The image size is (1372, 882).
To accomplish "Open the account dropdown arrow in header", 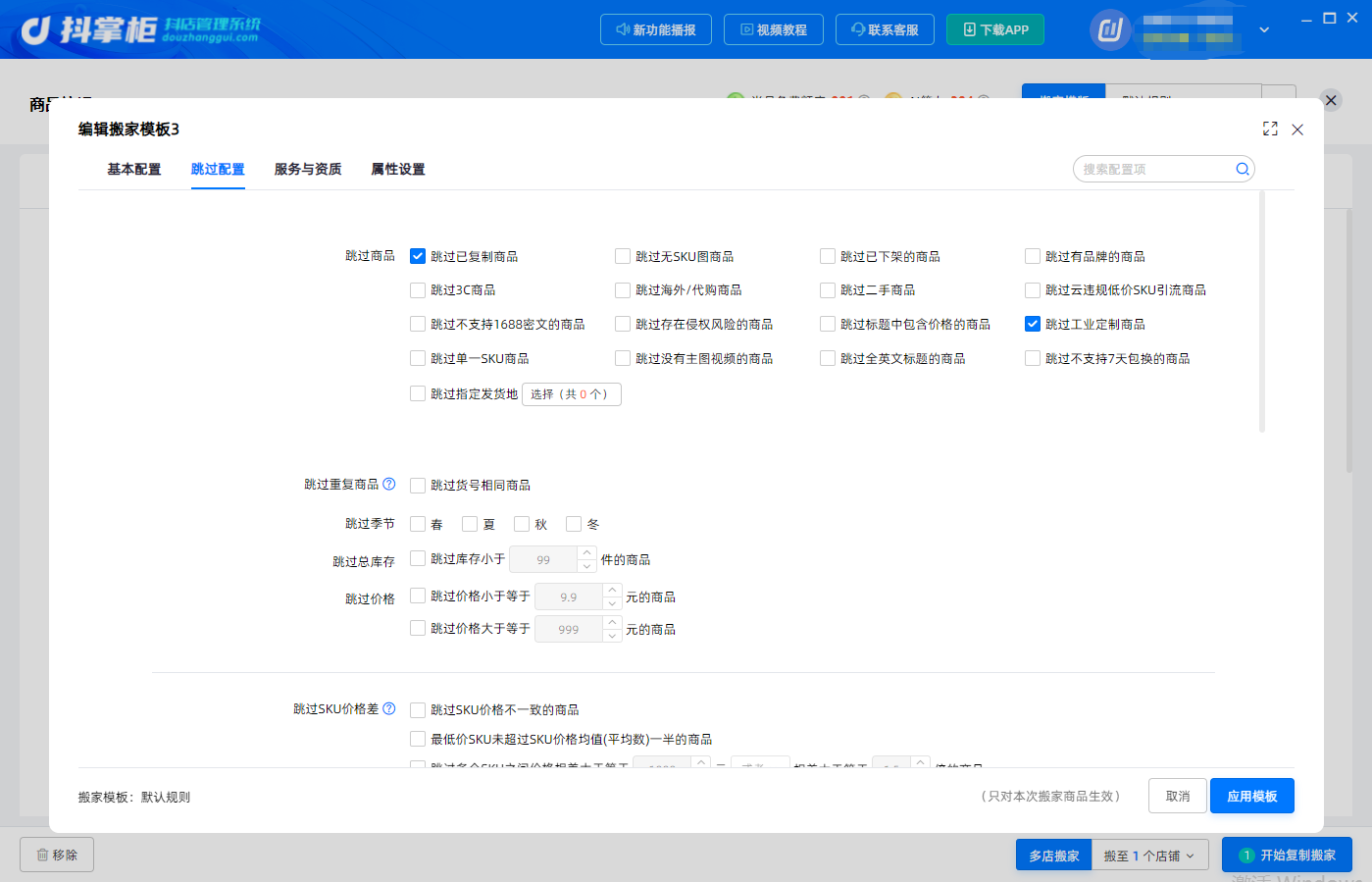I will 1264,29.
